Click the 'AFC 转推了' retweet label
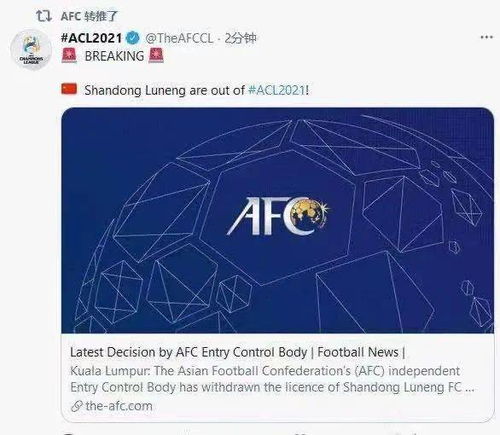 89,16
